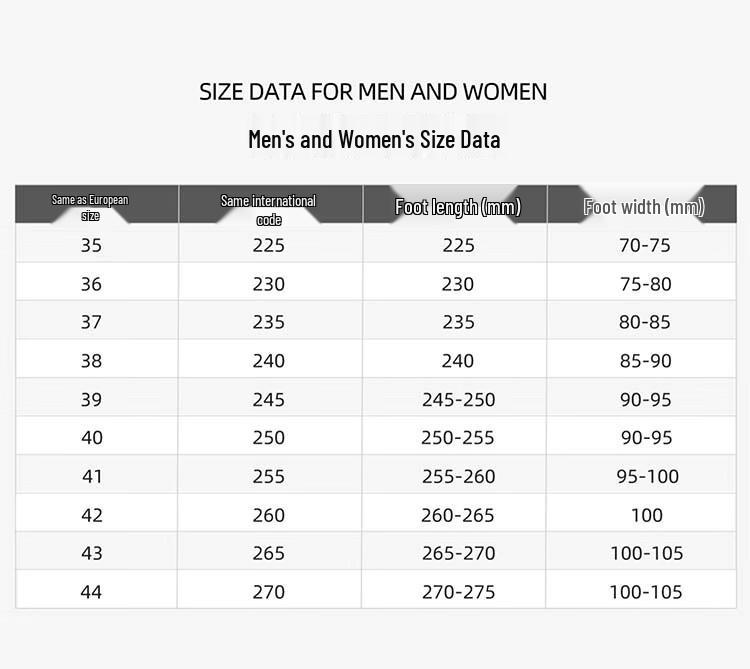
Task: Click the foot width 85-90 cell
Action: [646, 361]
